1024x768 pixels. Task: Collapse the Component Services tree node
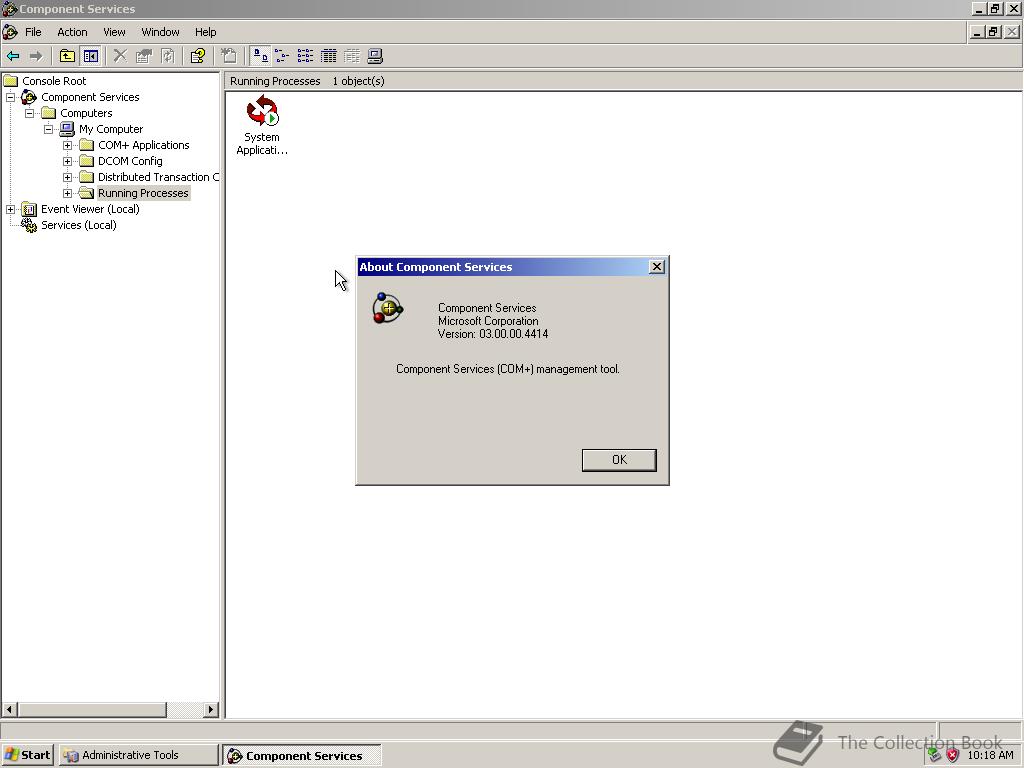(x=10, y=97)
